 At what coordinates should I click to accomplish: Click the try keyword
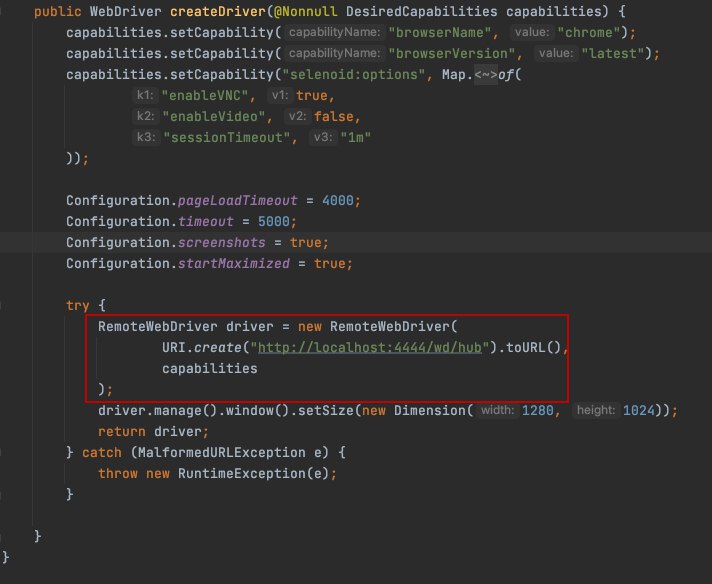[x=78, y=306]
